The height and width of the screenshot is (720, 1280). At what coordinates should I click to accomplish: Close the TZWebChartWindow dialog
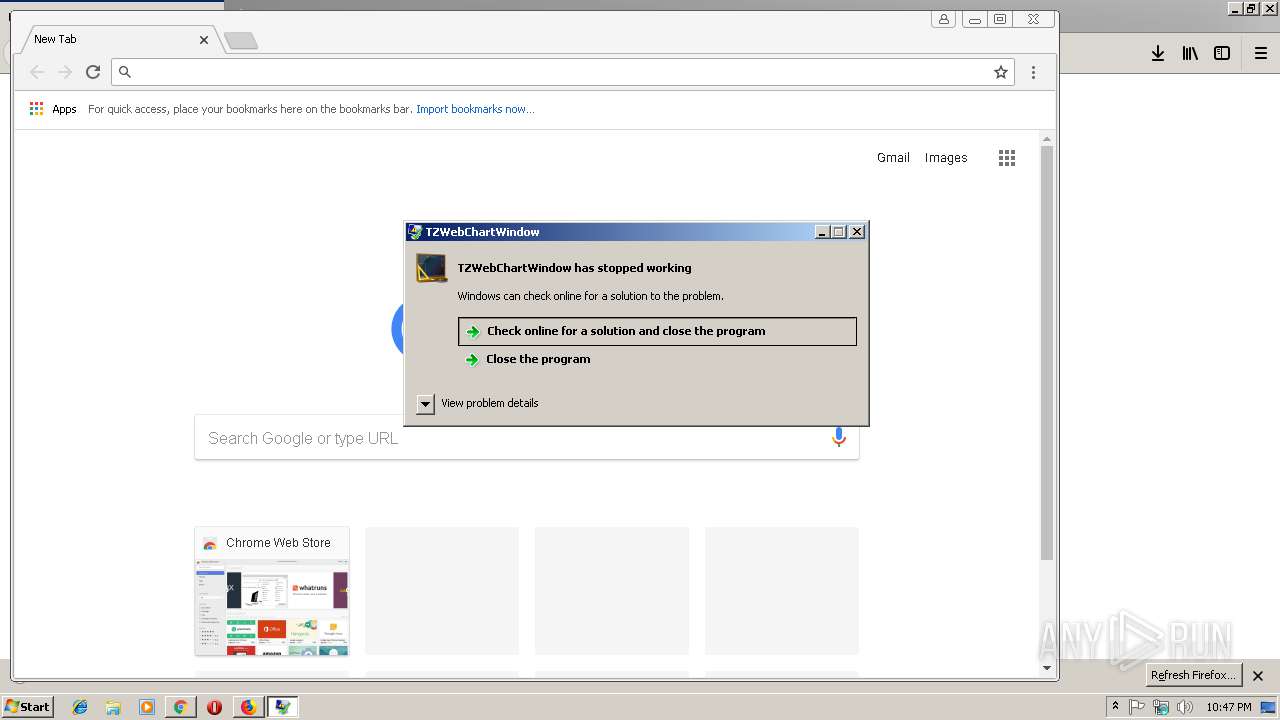(x=857, y=232)
